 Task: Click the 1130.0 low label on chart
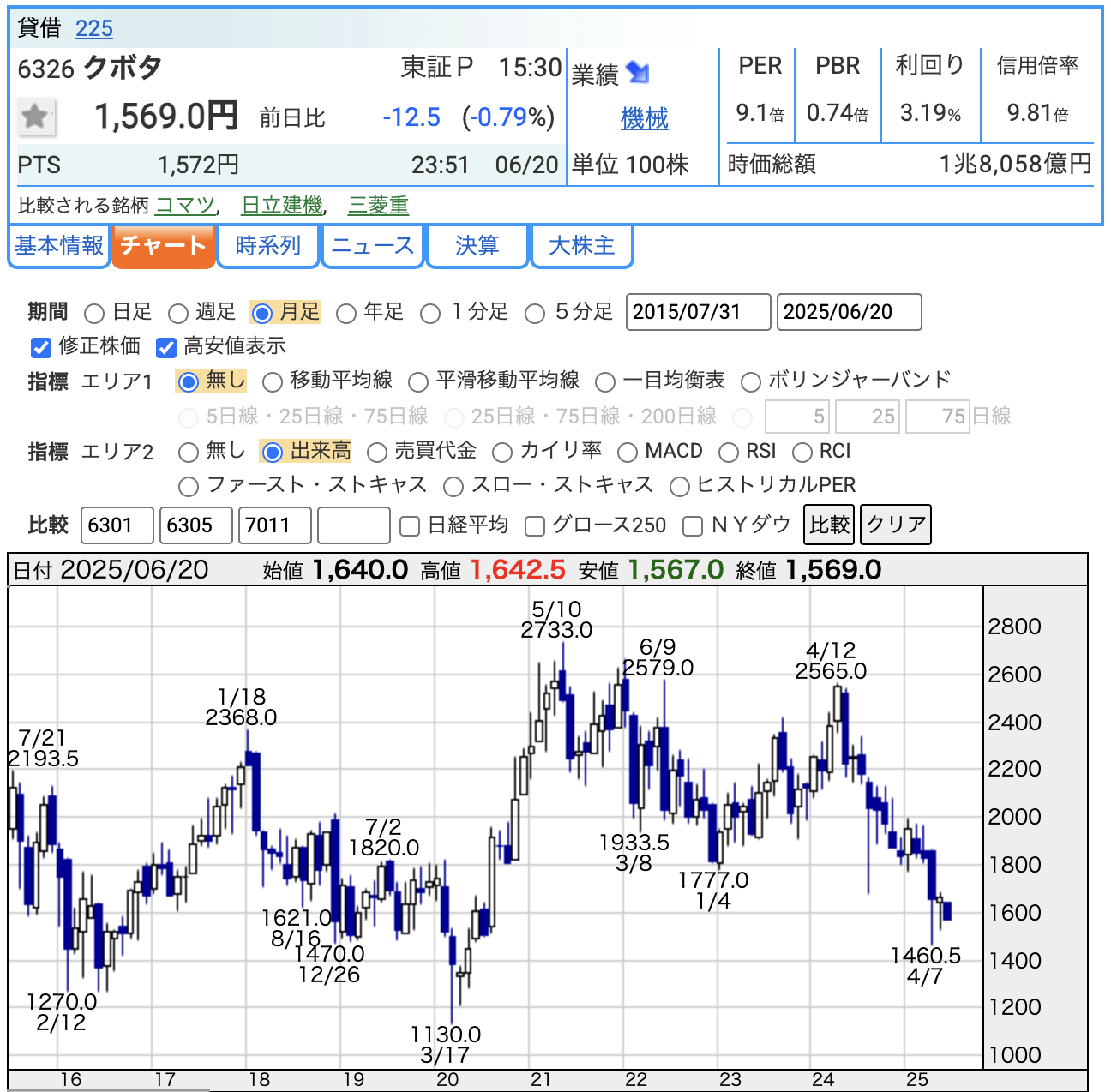(x=446, y=1035)
